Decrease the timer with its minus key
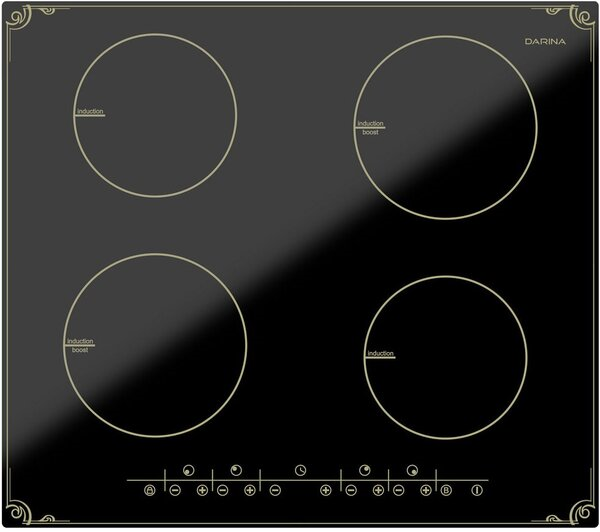Viewport: 600px width, 532px height. pos(275,490)
